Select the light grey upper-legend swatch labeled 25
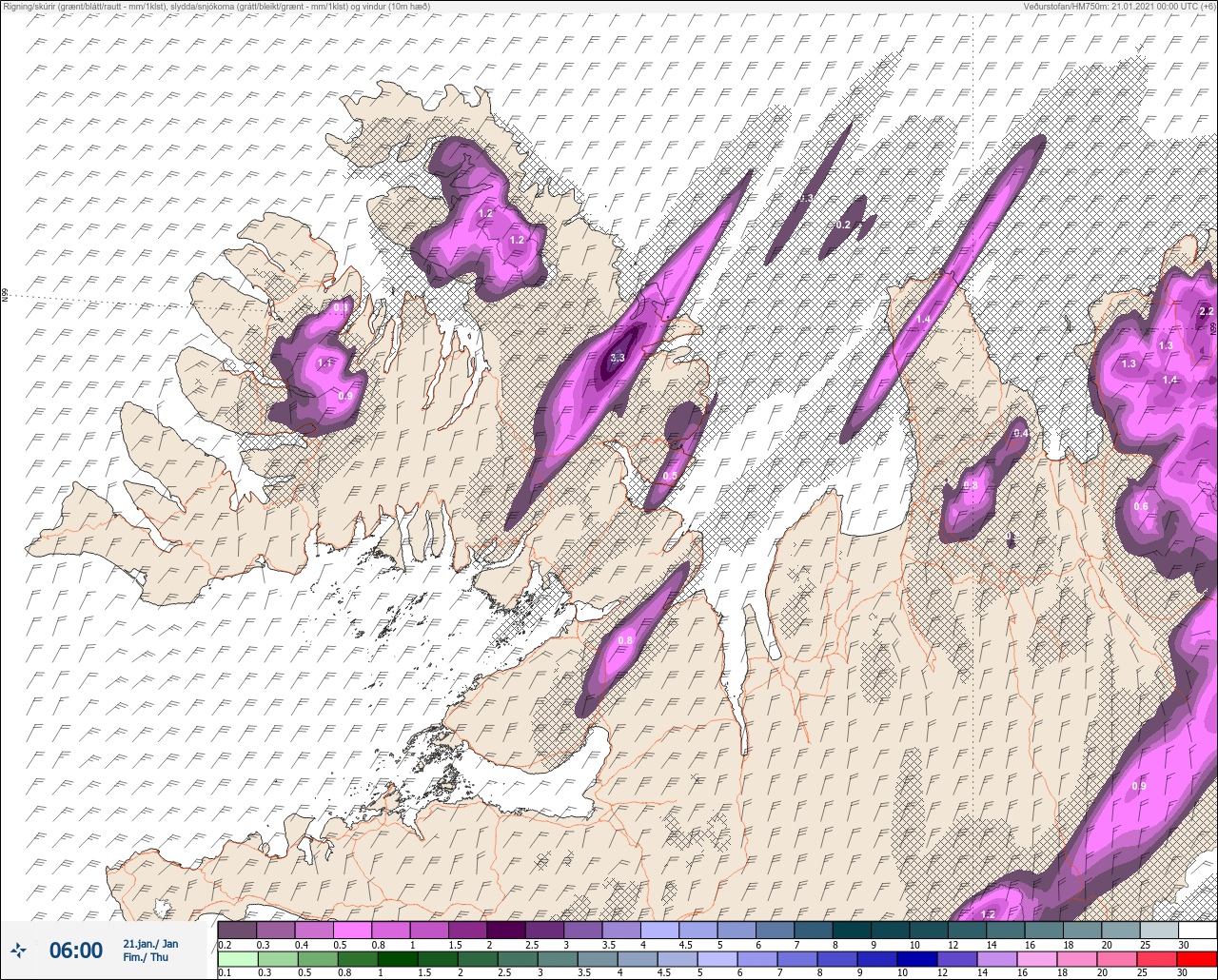1218x980 pixels. tap(1159, 929)
